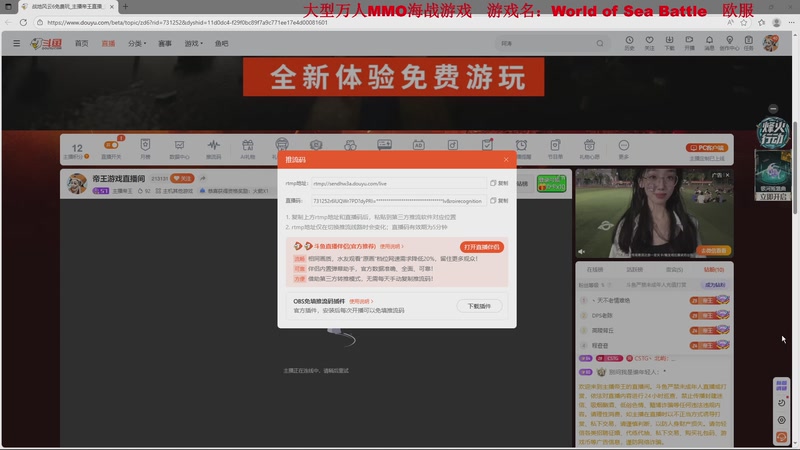The image size is (800, 450).
Task: Open the 关注 heart icon in header
Action: click(x=649, y=43)
